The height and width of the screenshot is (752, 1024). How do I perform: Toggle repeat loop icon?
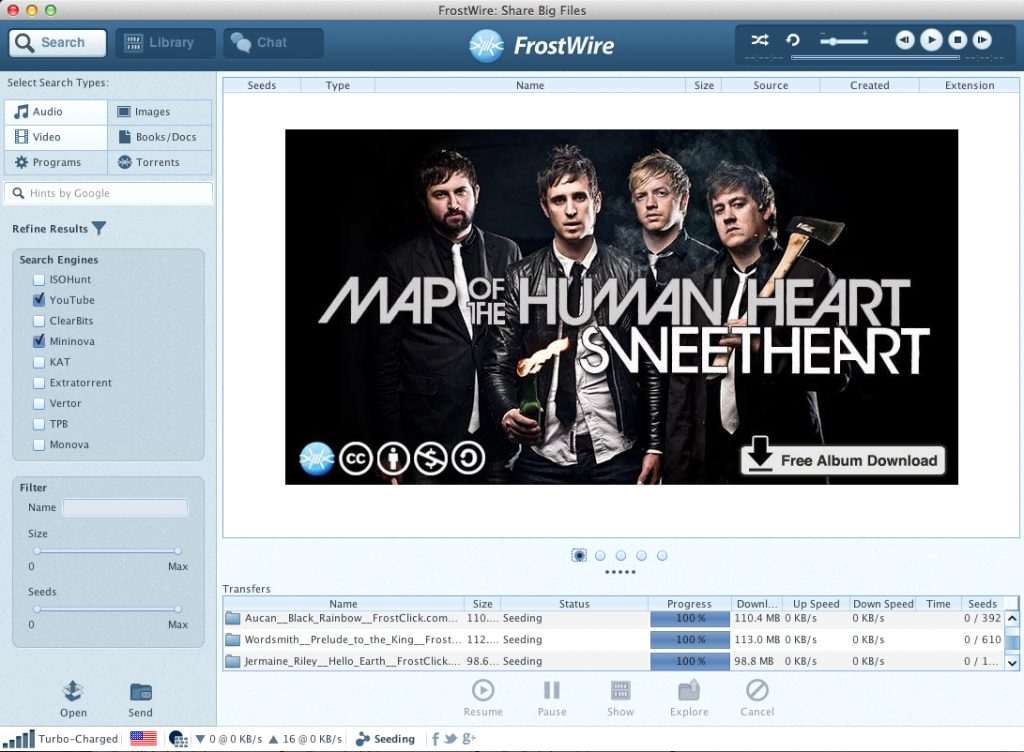click(x=793, y=40)
